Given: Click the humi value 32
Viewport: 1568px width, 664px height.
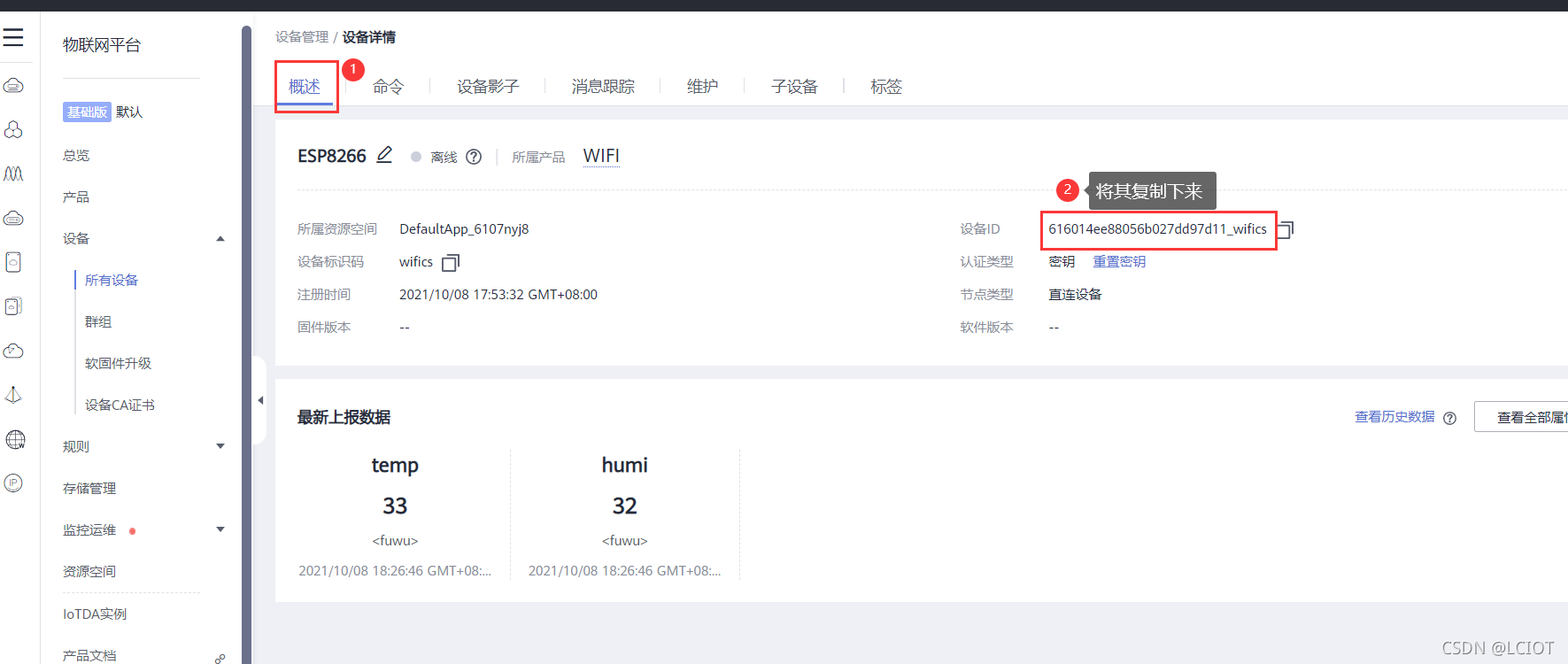Looking at the screenshot, I should pyautogui.click(x=625, y=506).
